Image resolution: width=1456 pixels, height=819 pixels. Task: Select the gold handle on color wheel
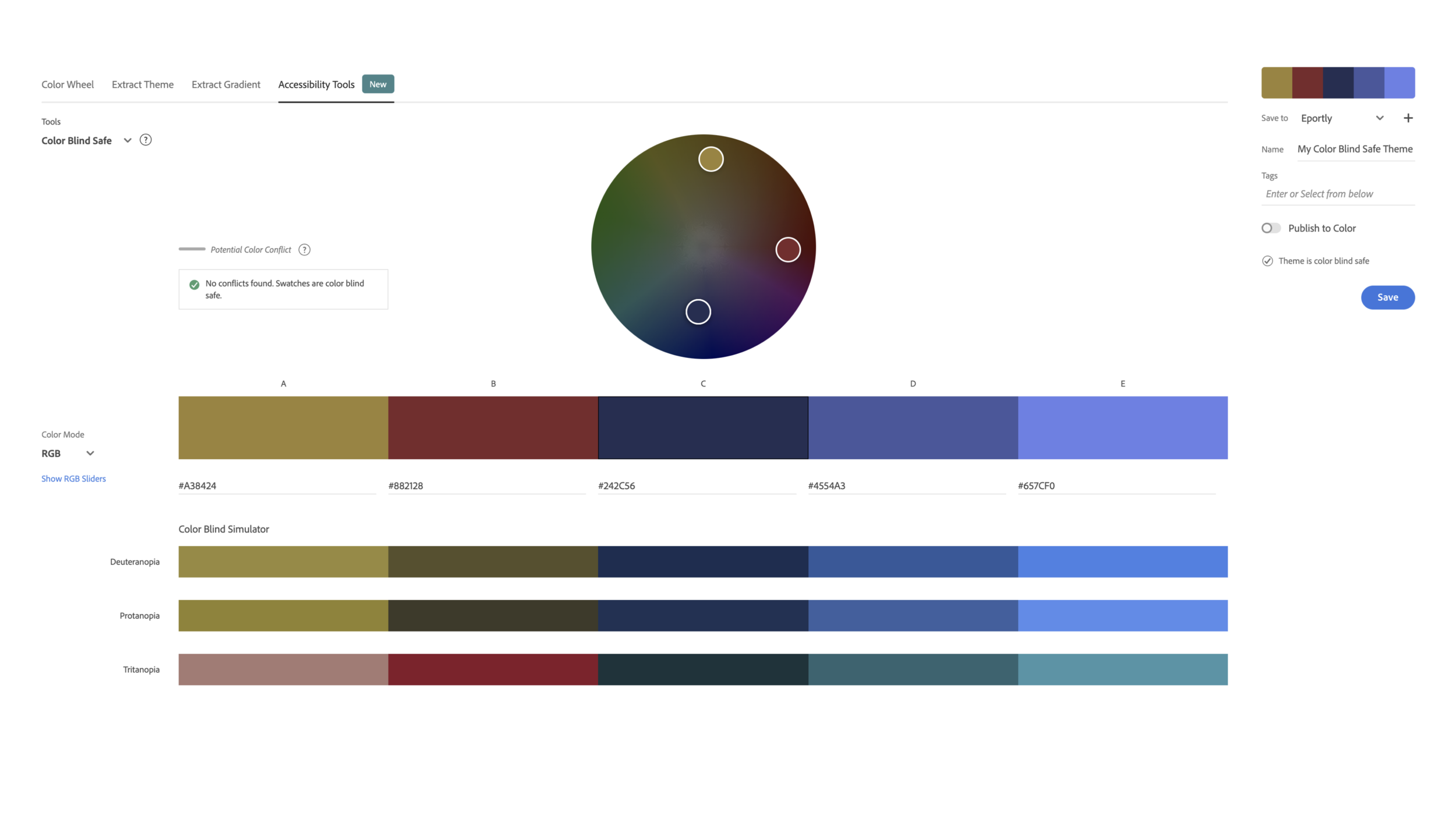(x=711, y=159)
